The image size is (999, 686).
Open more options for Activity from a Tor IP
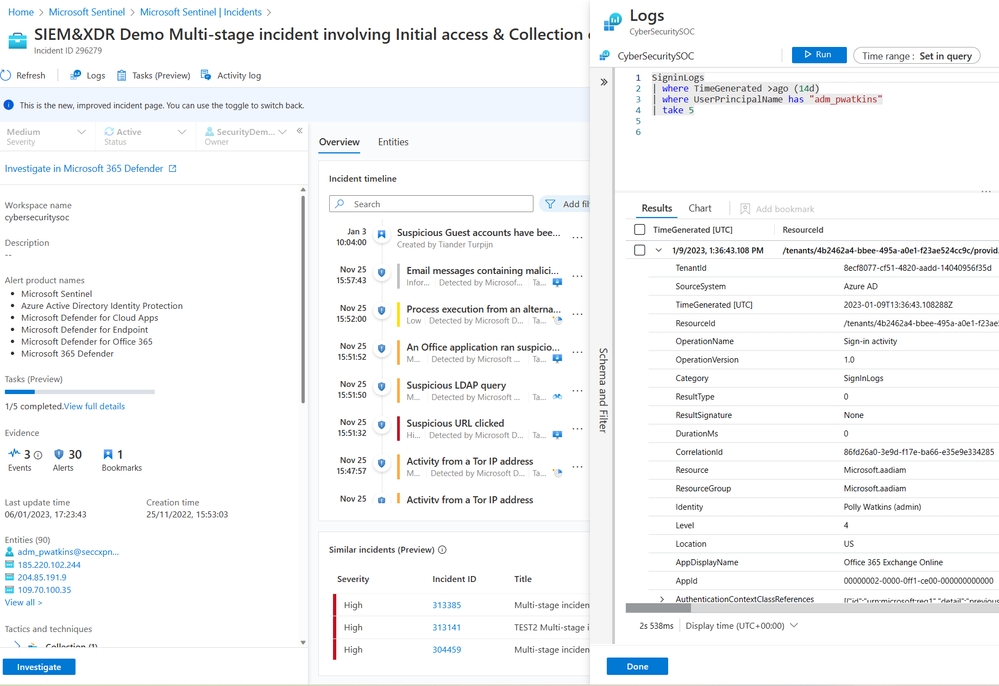coord(577,467)
